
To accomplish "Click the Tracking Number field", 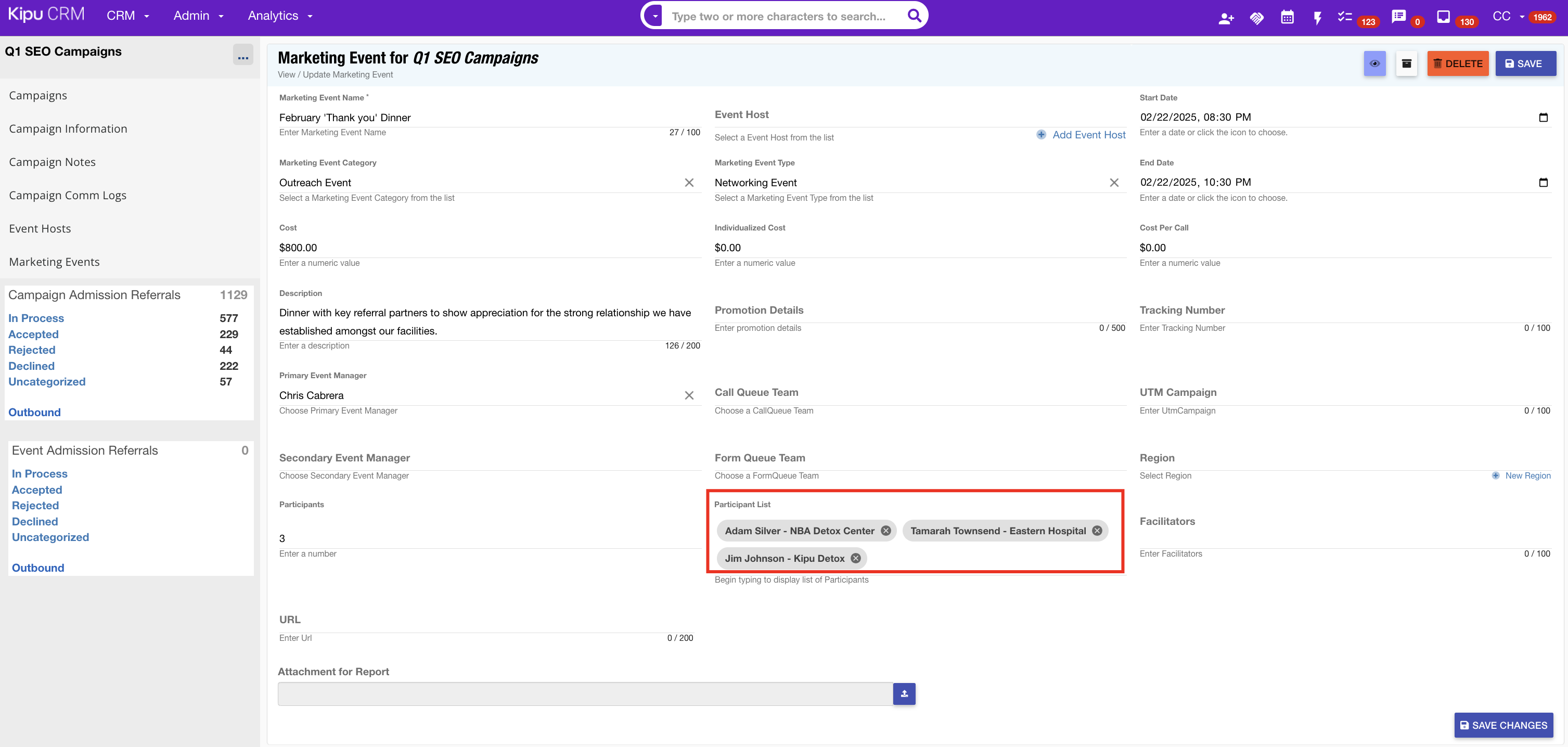I will point(1345,311).
